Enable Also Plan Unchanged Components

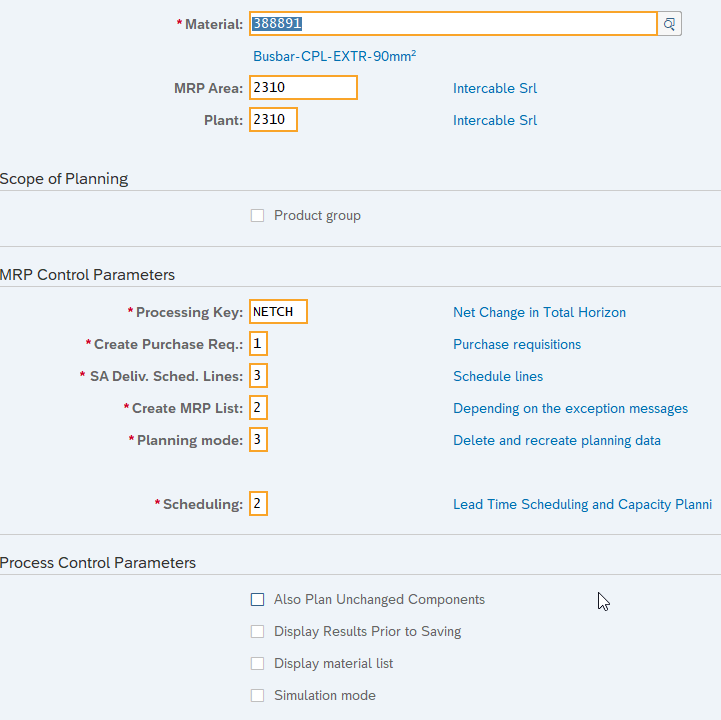pos(257,600)
